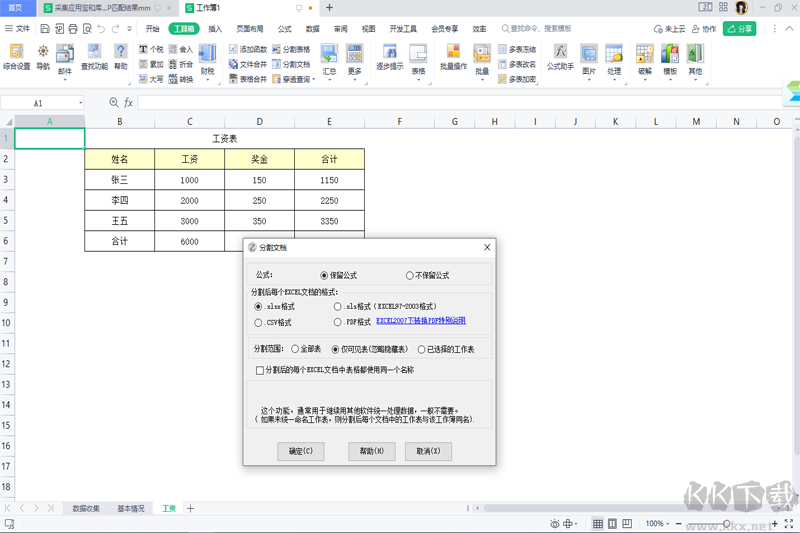Switch to the 基本情况 sheet tab
Image resolution: width=800 pixels, height=533 pixels.
(x=130, y=509)
